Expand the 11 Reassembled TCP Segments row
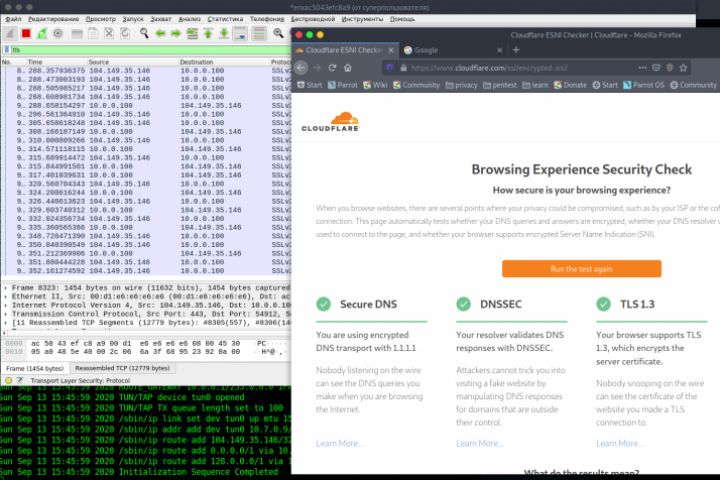Viewport: 720px width, 480px height. click(6, 323)
